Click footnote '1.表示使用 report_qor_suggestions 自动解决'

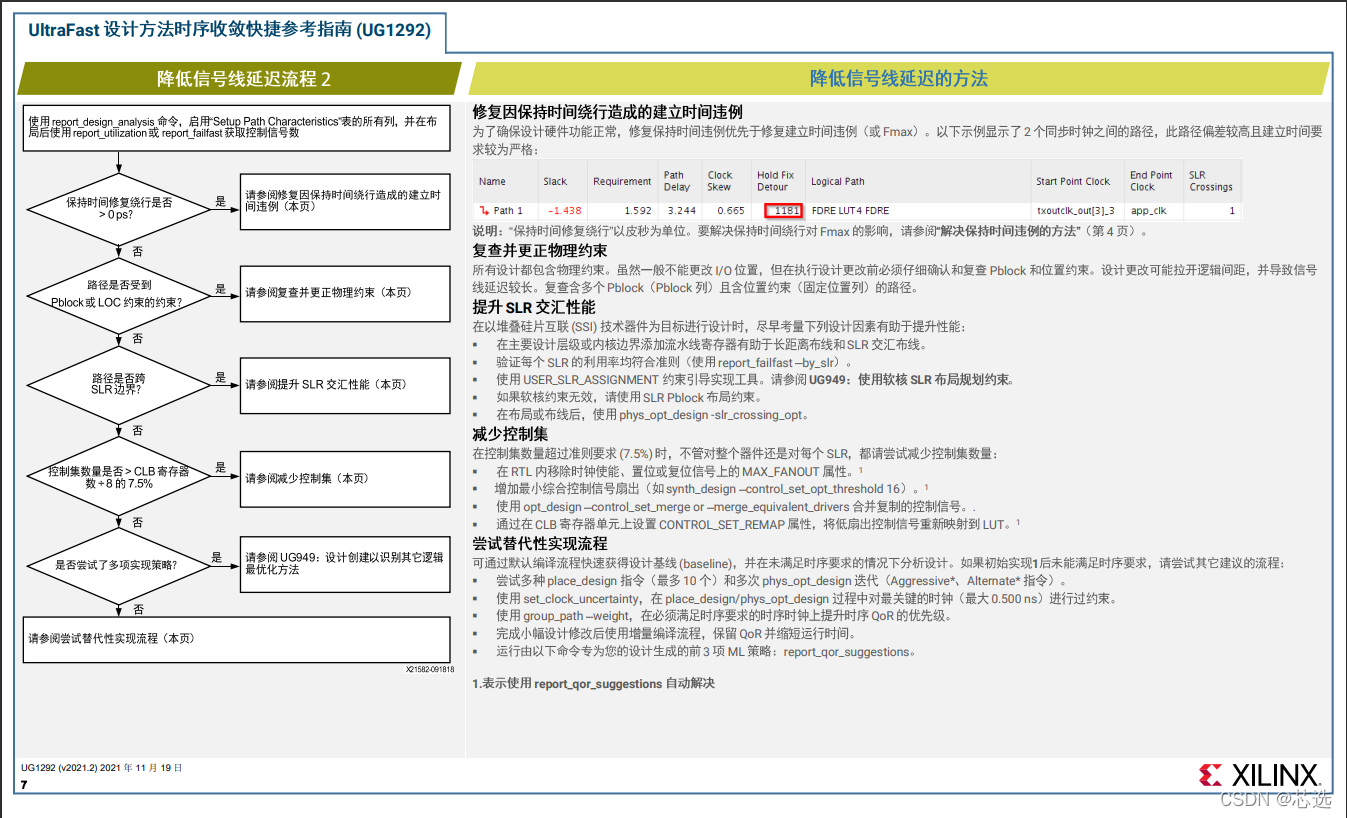[x=594, y=684]
